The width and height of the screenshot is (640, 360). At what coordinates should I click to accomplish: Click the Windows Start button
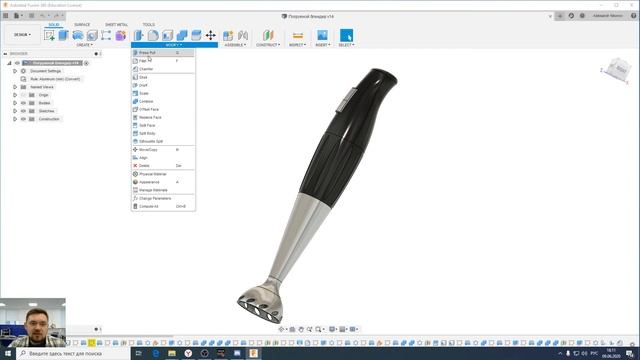(x=8, y=353)
